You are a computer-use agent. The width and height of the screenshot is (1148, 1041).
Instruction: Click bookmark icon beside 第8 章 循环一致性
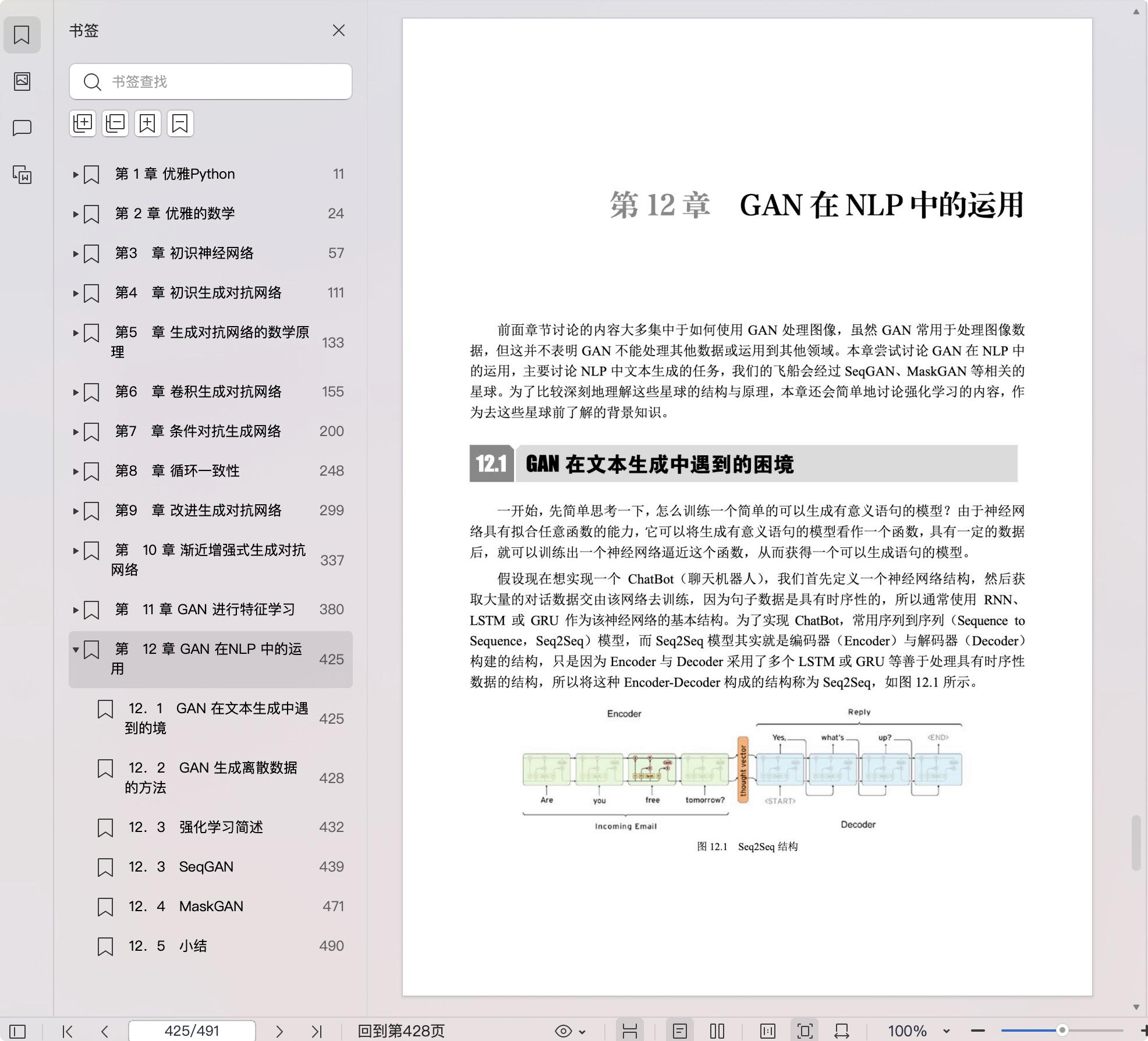[x=91, y=471]
